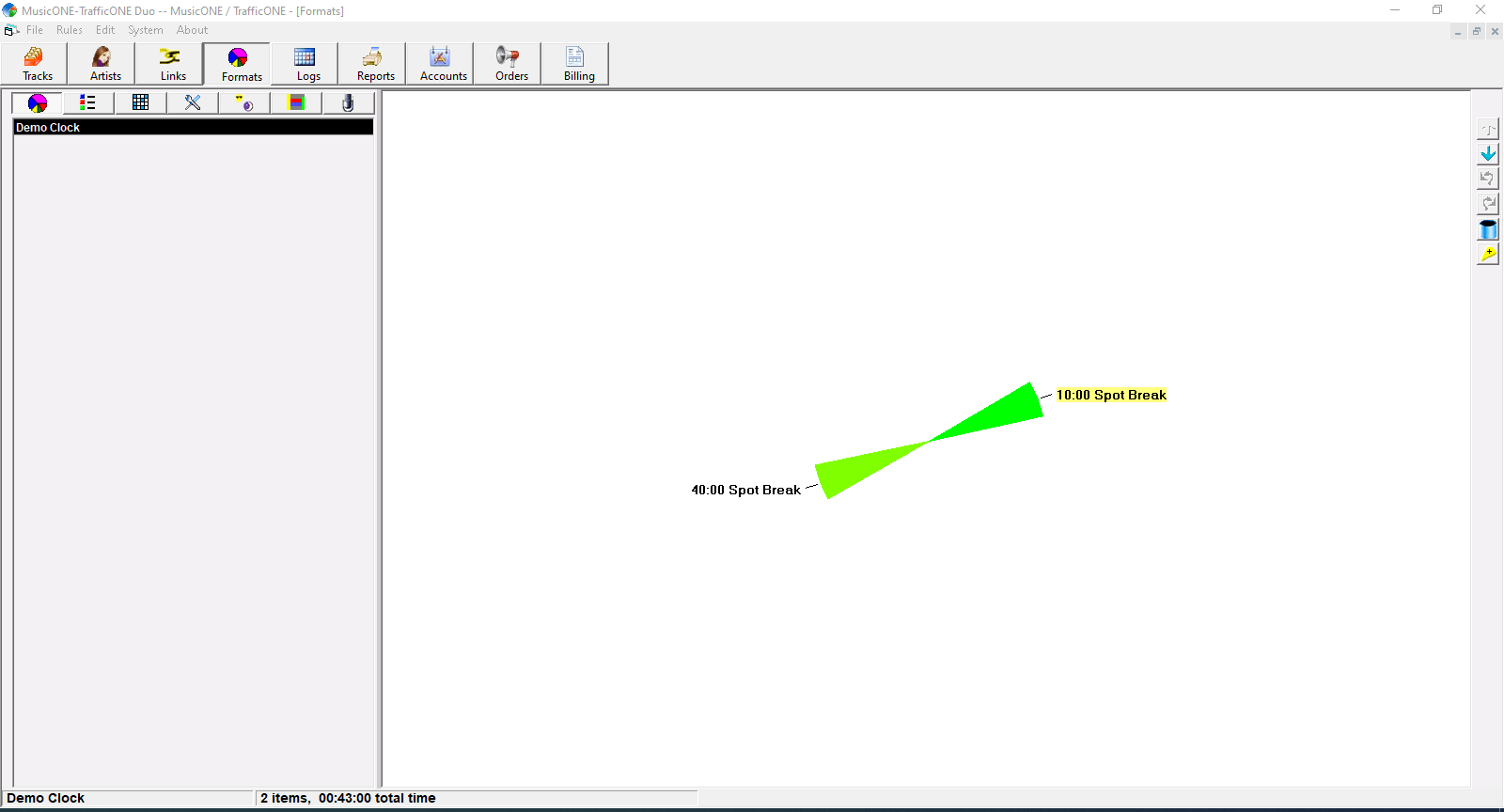Click the child window system icon beside File
This screenshot has width=1504, height=812.
pyautogui.click(x=11, y=30)
